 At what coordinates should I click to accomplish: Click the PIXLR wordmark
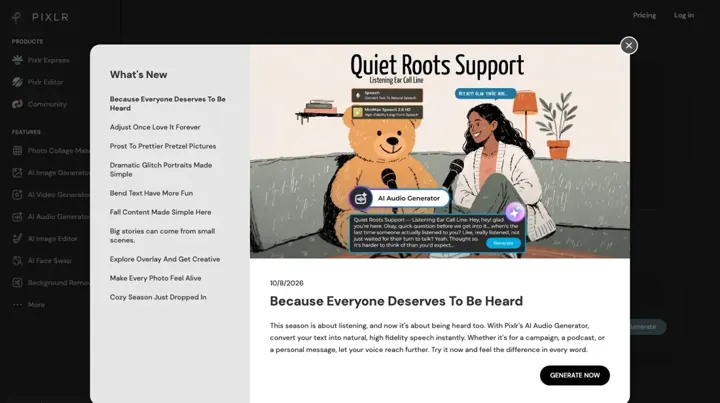tap(51, 17)
